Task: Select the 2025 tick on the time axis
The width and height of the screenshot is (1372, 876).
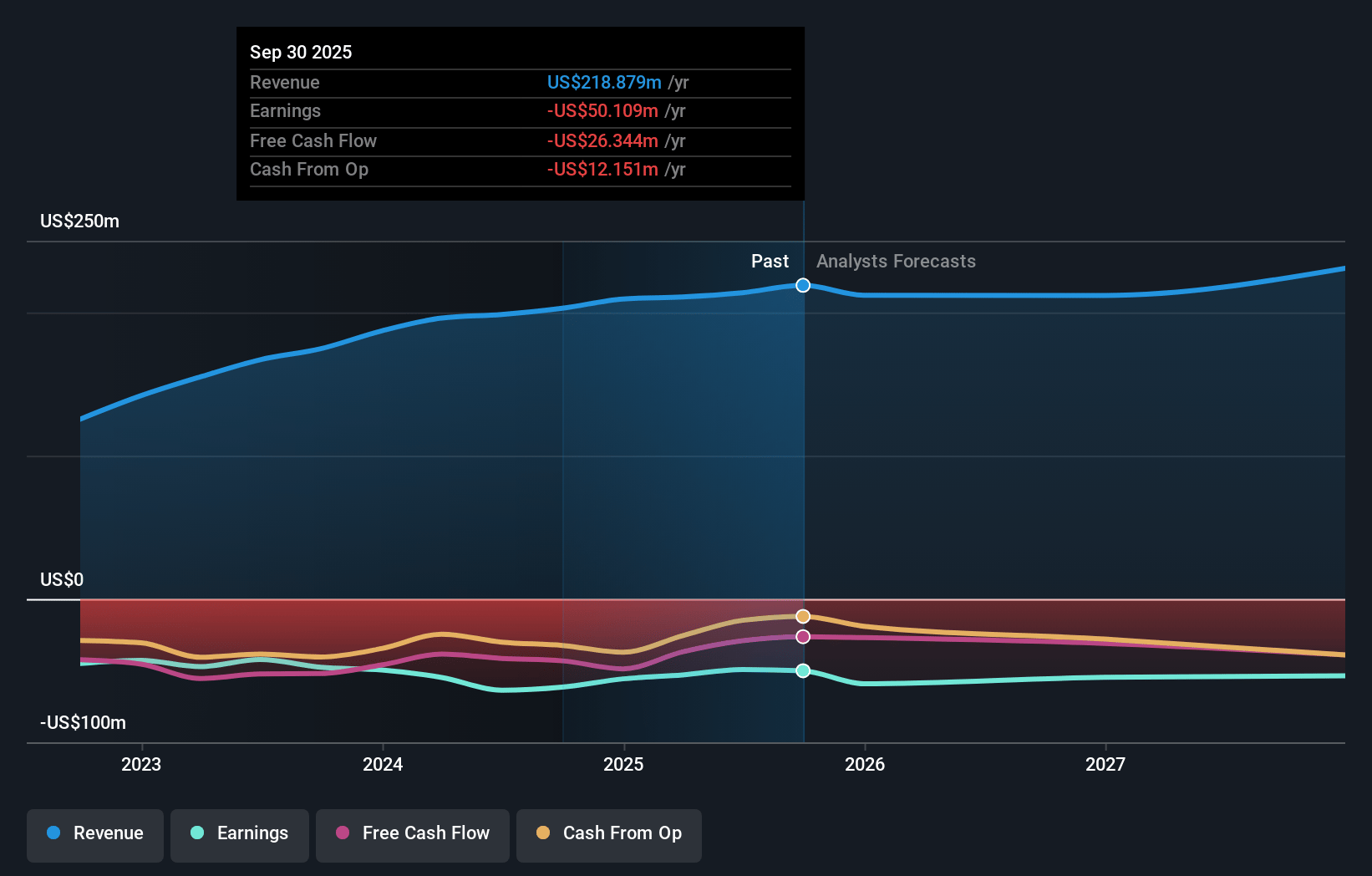Action: (623, 764)
